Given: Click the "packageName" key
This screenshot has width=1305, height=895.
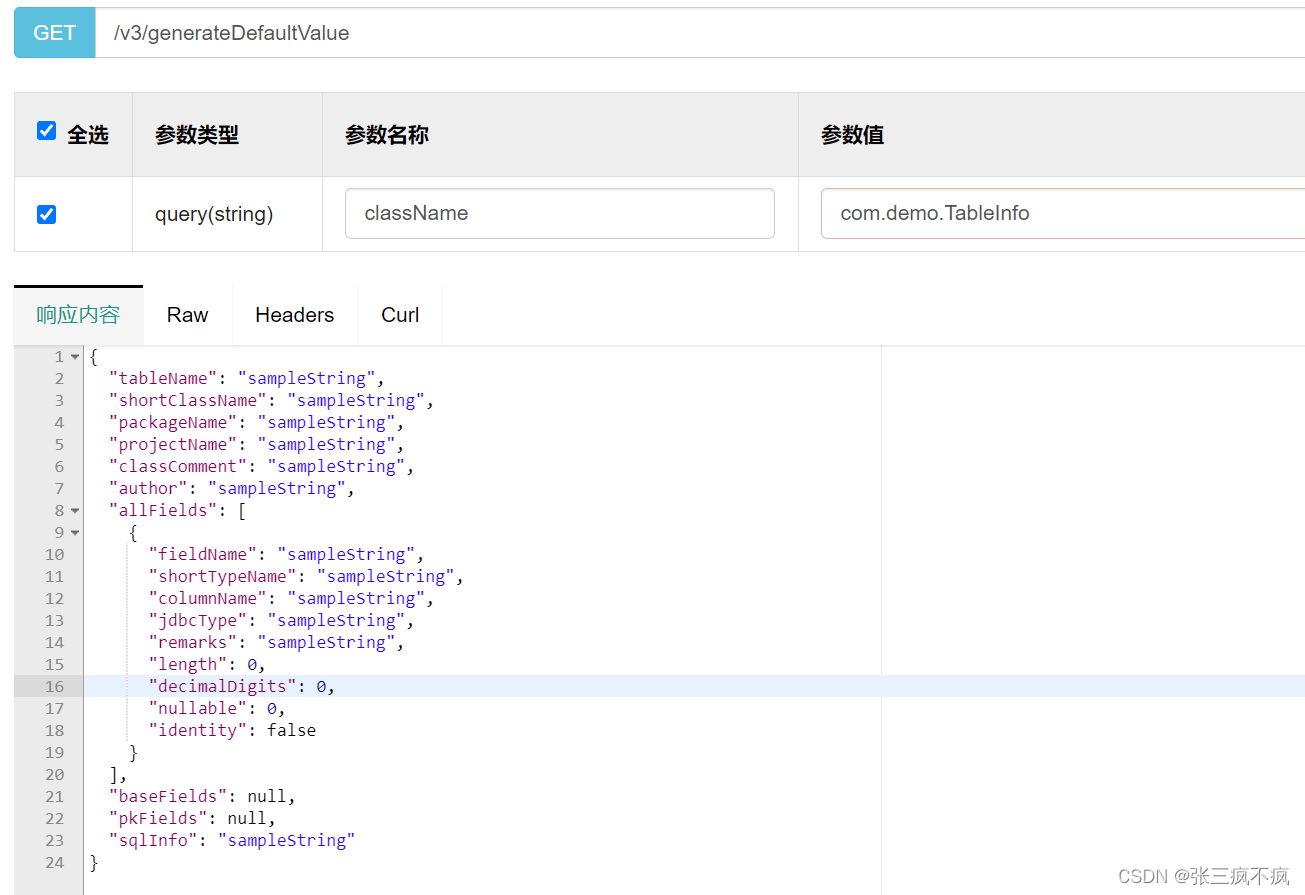Looking at the screenshot, I should [173, 422].
